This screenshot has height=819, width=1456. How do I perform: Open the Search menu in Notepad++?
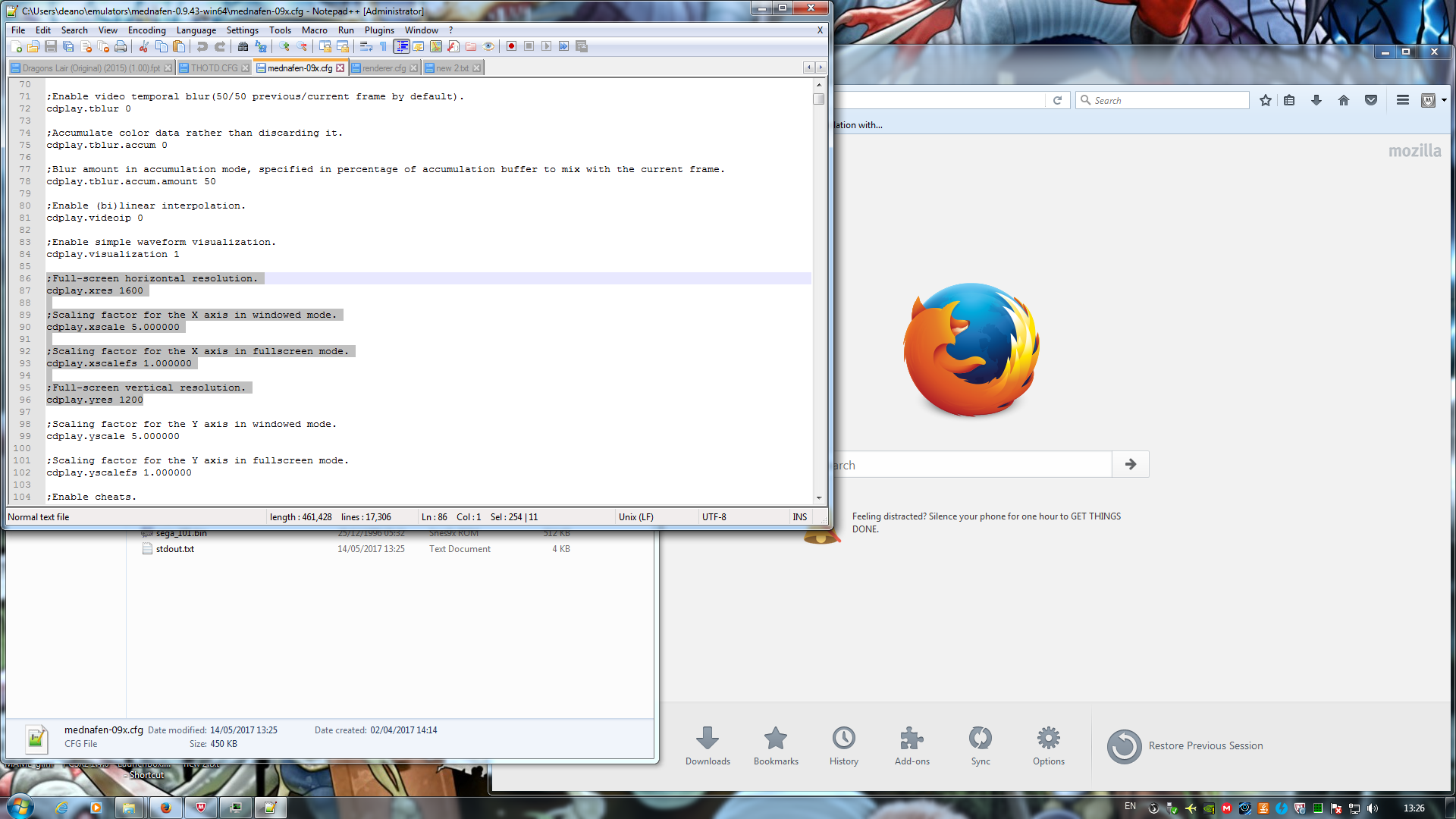(x=74, y=30)
